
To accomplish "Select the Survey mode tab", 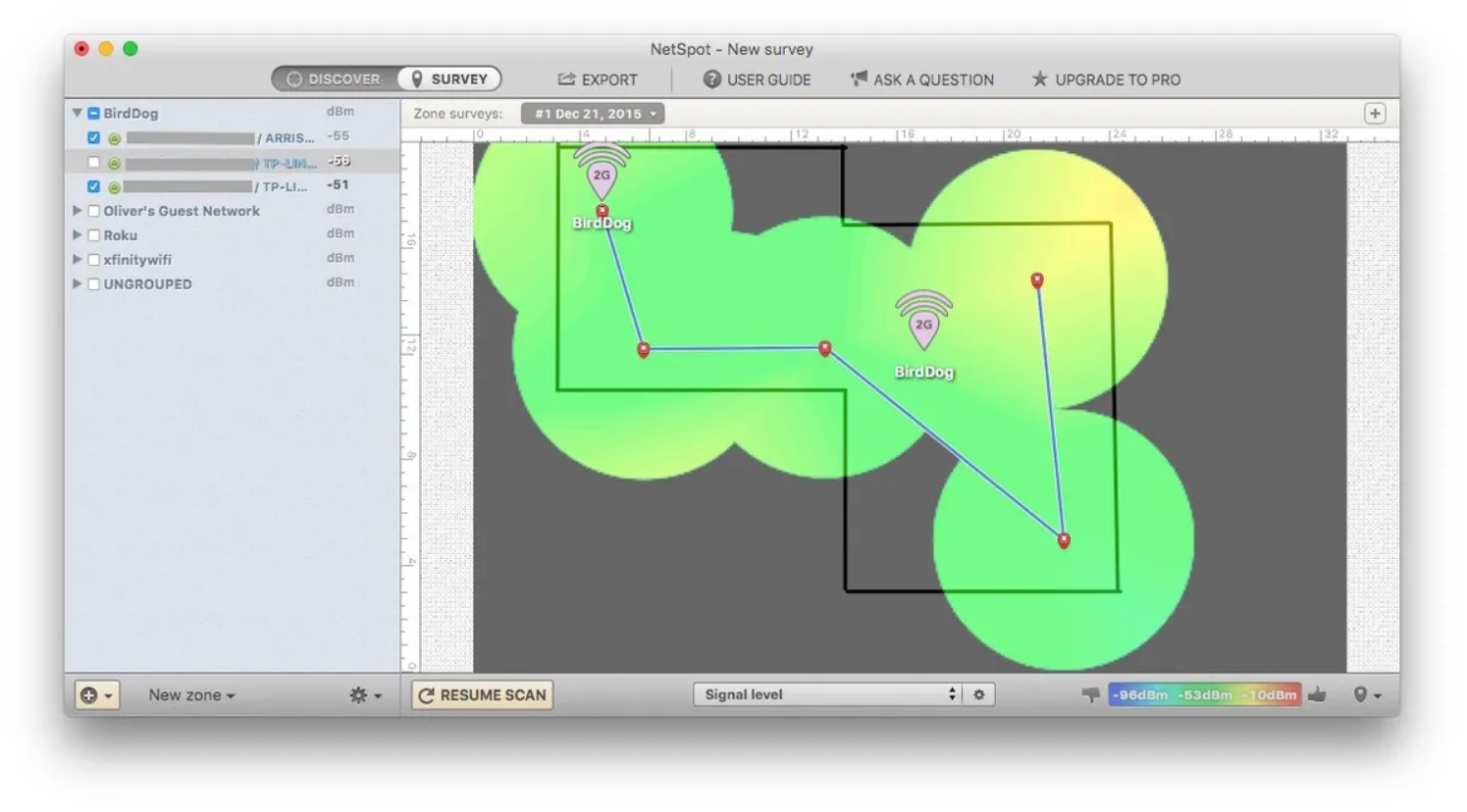I will [x=449, y=79].
